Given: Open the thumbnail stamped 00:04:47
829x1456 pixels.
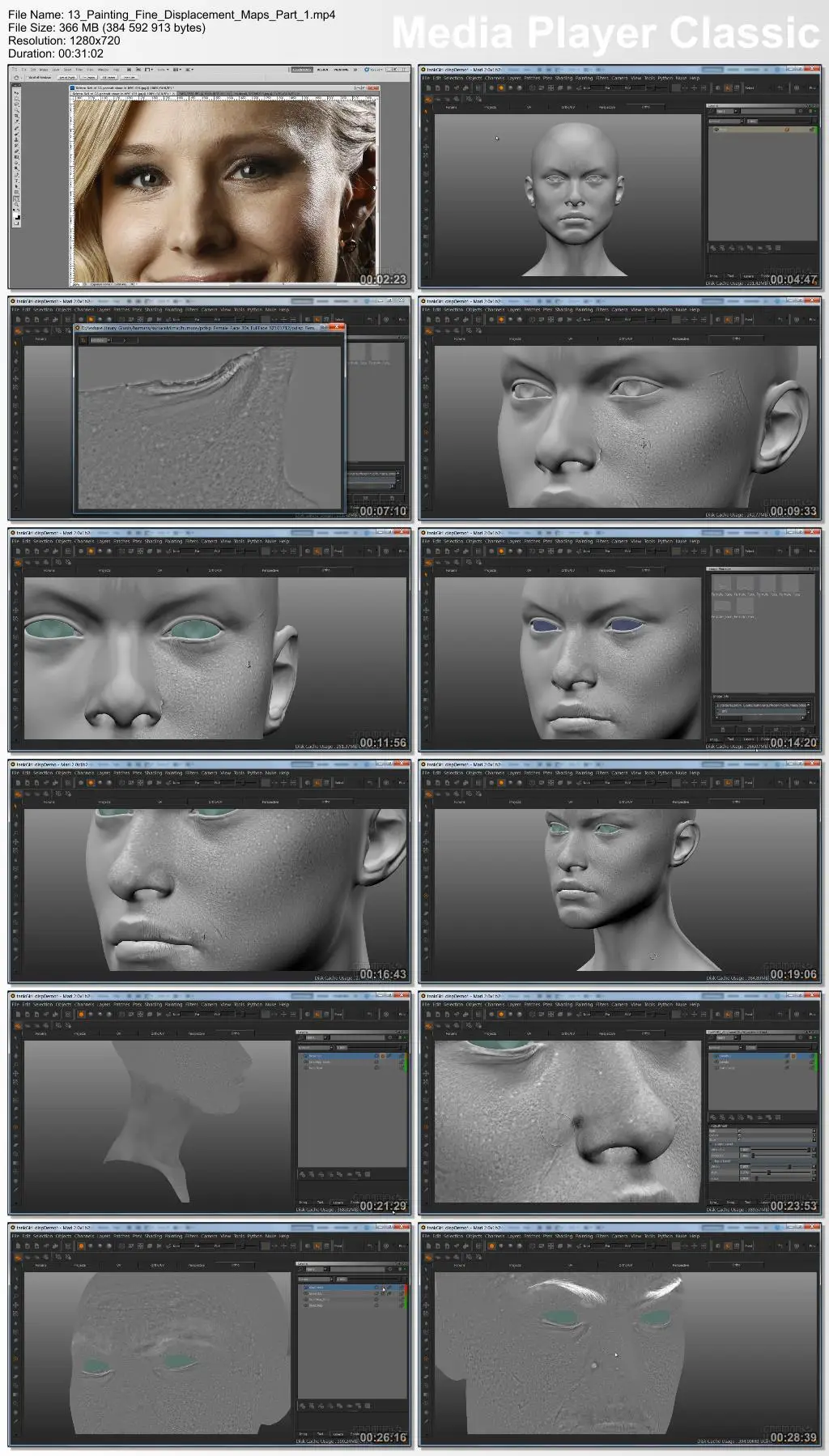Looking at the screenshot, I should [620, 177].
